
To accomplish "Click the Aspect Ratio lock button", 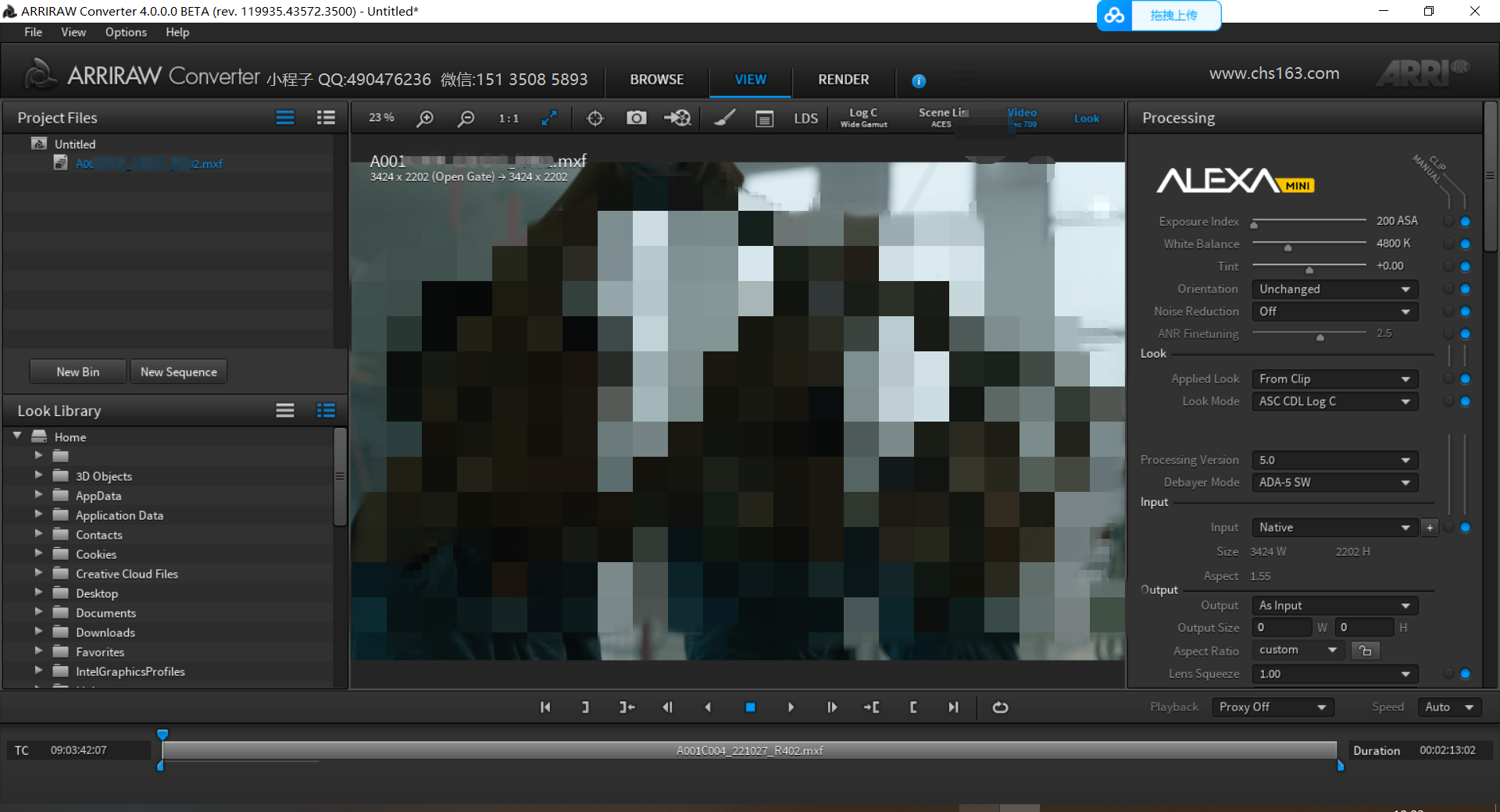I will click(x=1365, y=650).
